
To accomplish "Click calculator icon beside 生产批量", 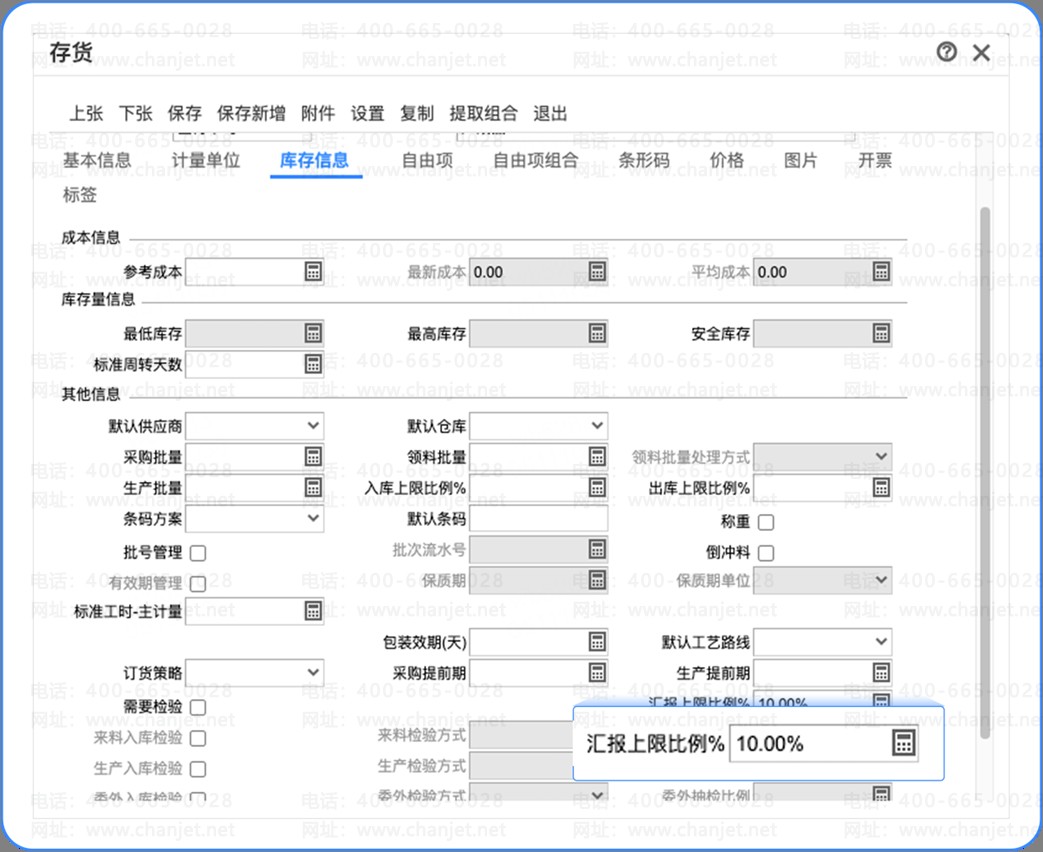I will 313,487.
